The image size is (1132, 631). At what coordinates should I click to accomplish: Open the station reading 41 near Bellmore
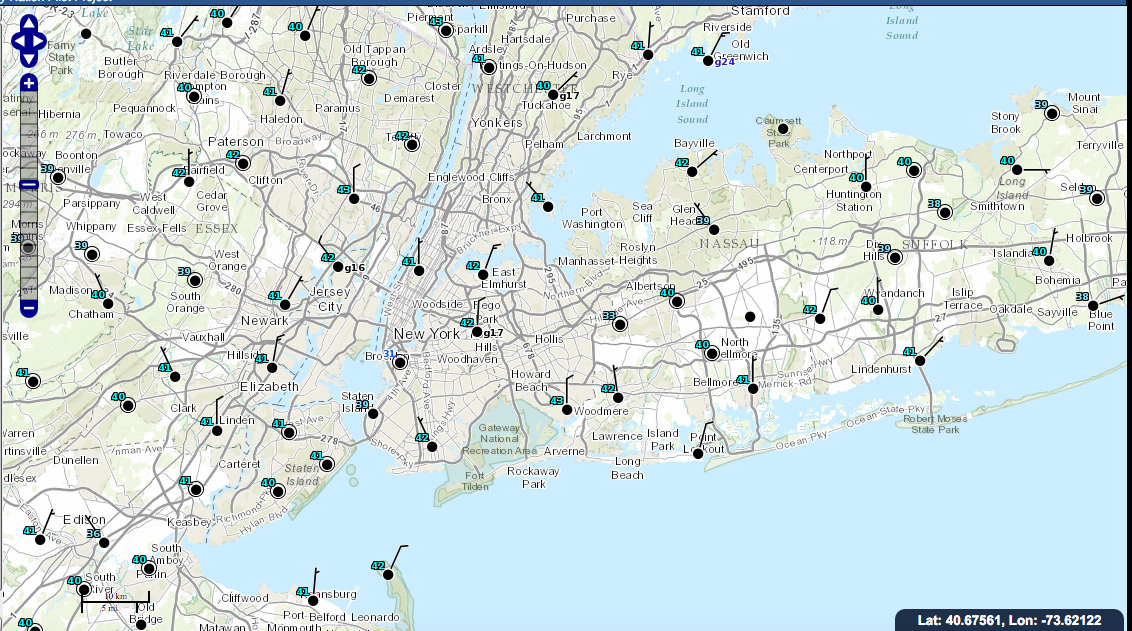[x=753, y=389]
